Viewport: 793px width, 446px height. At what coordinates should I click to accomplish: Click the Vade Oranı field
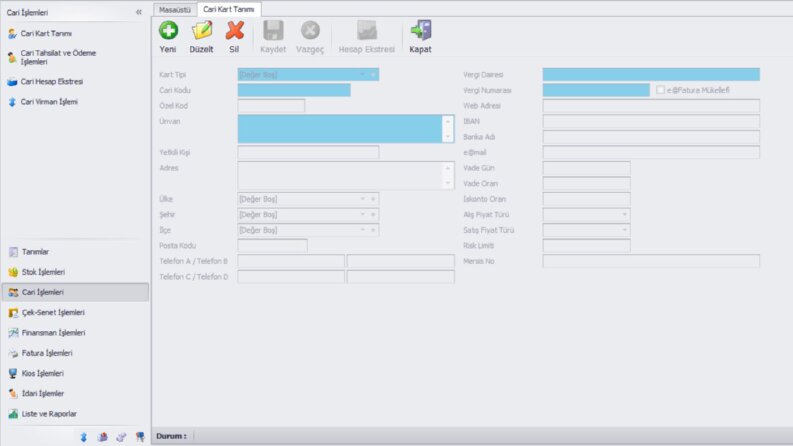[x=586, y=184]
